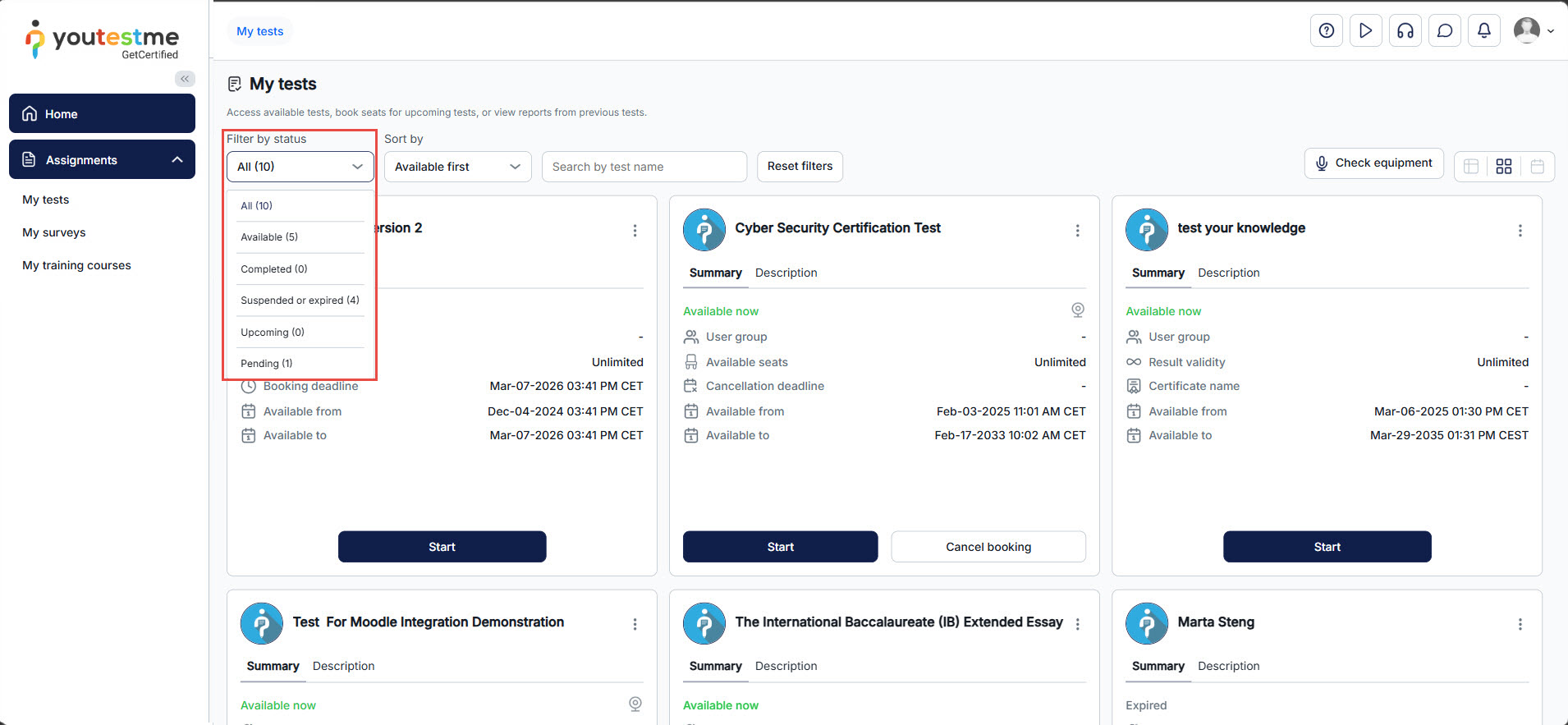
Task: Switch to calendar view
Action: click(1537, 167)
